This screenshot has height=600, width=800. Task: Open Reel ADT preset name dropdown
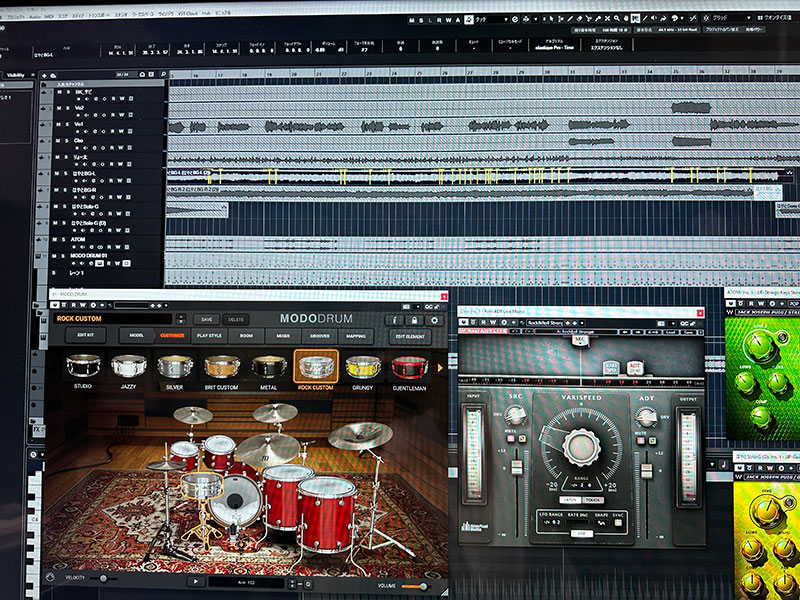click(x=576, y=331)
